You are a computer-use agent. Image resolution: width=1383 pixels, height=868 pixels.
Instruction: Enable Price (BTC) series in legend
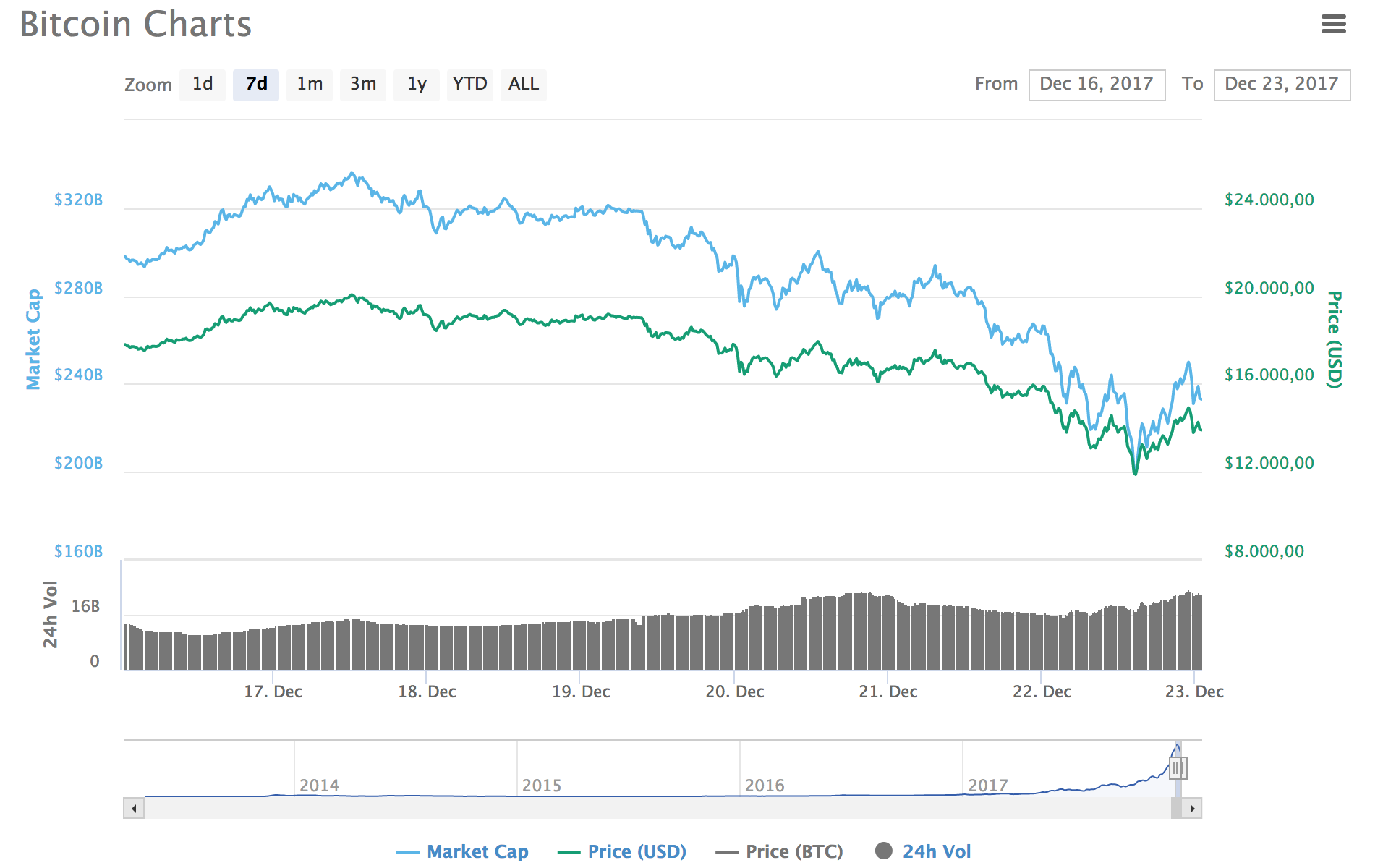(780, 851)
